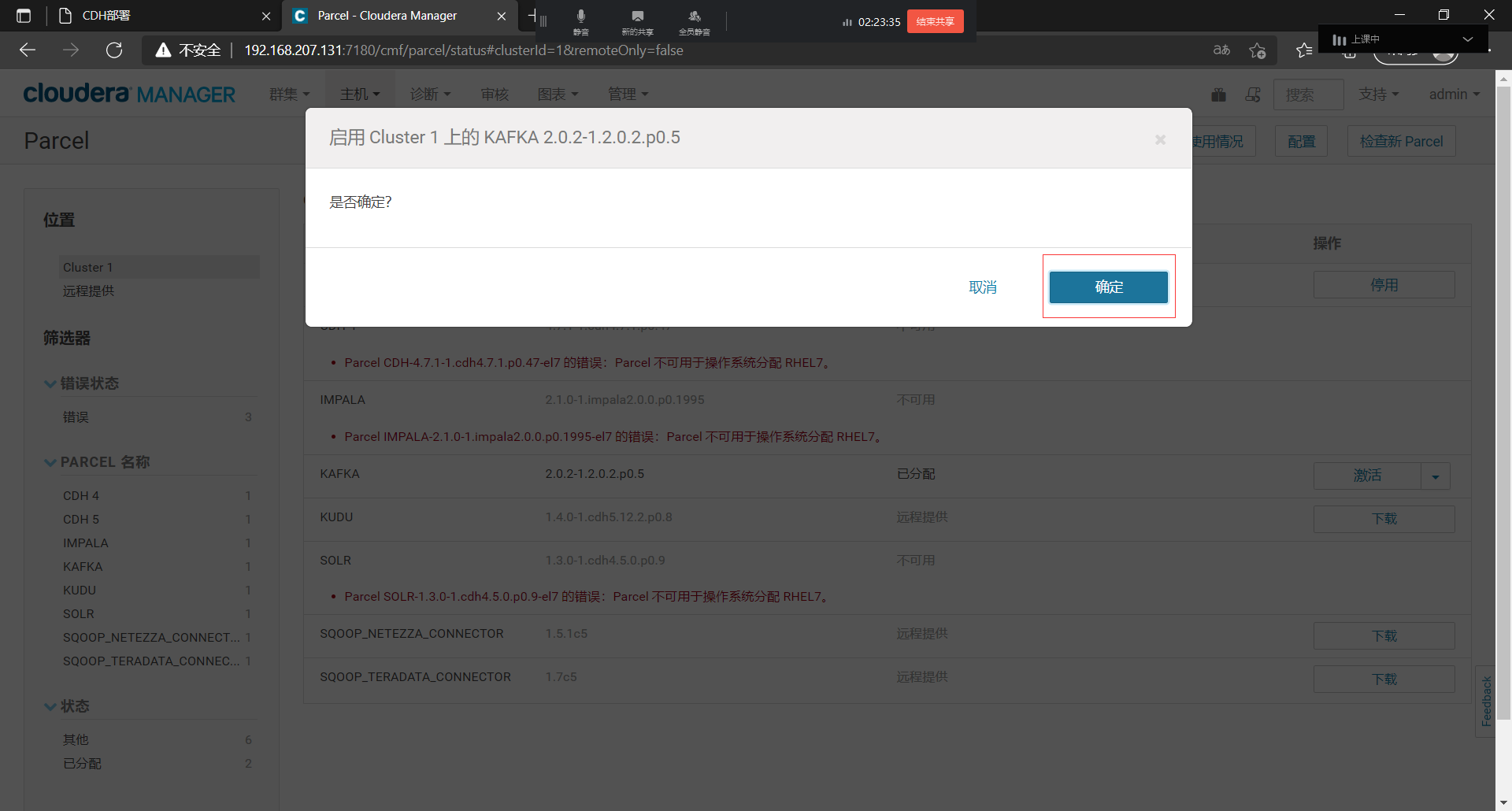Open the admin user dropdown
Image resolution: width=1512 pixels, height=811 pixels.
click(x=1455, y=94)
